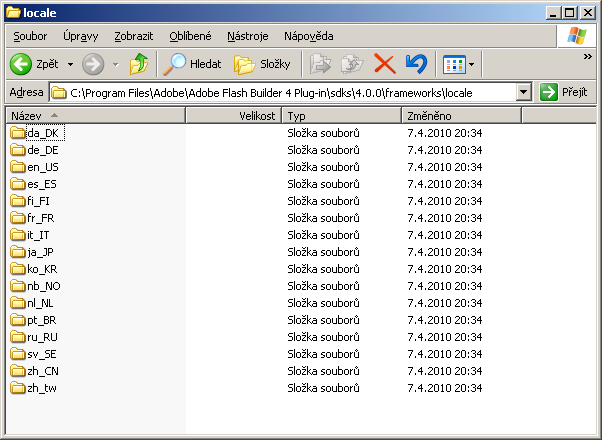Select the fr_FR folder icon
The image size is (602, 440).
(x=18, y=217)
